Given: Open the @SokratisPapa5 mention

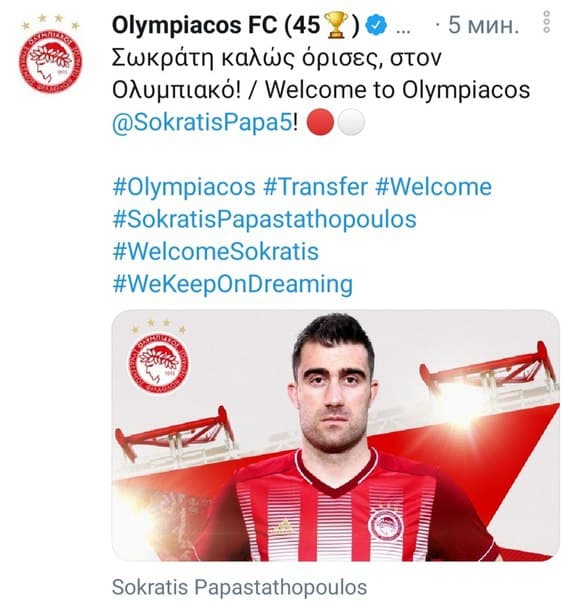Looking at the screenshot, I should (202, 123).
